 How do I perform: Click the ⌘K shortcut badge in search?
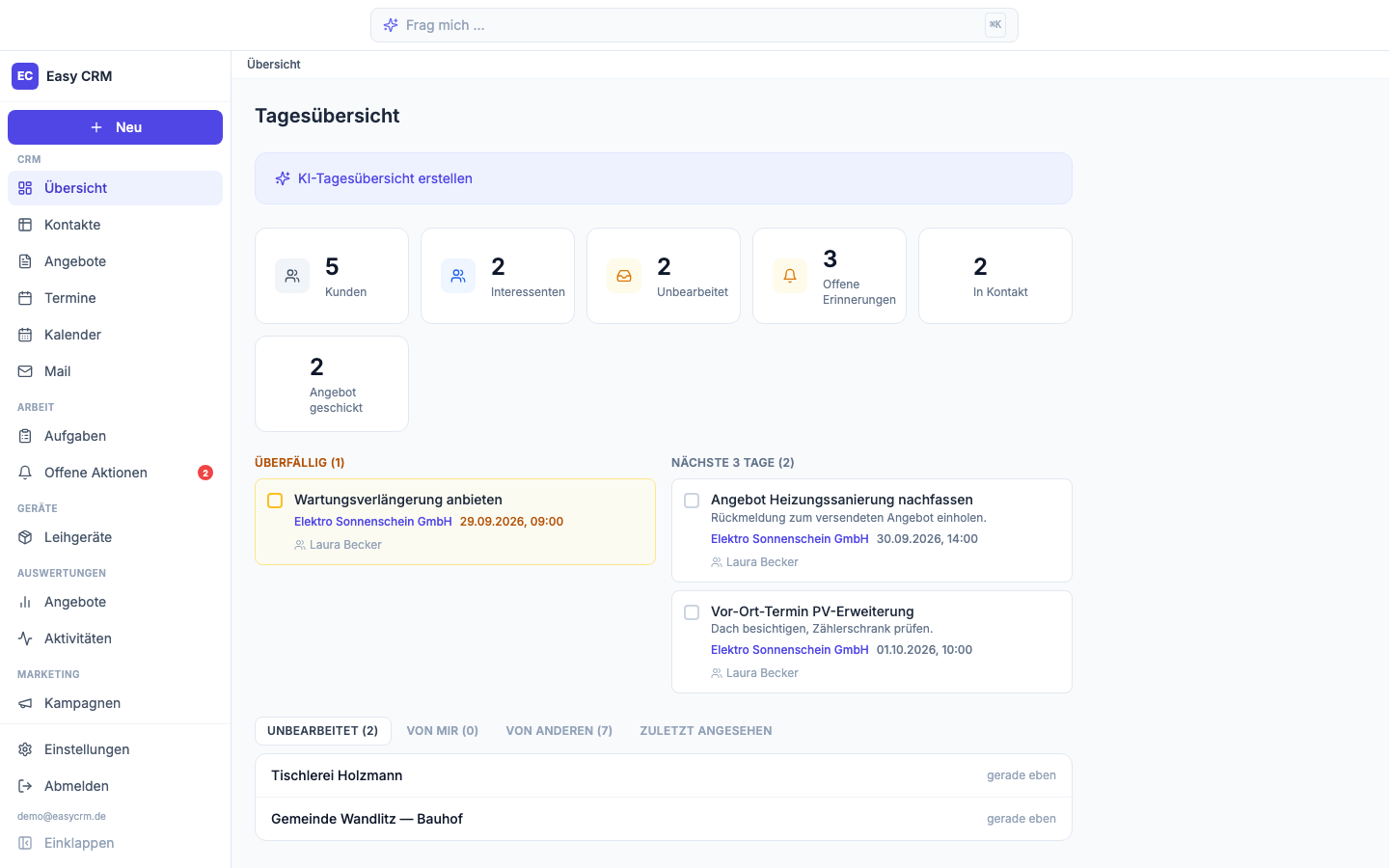coord(995,25)
